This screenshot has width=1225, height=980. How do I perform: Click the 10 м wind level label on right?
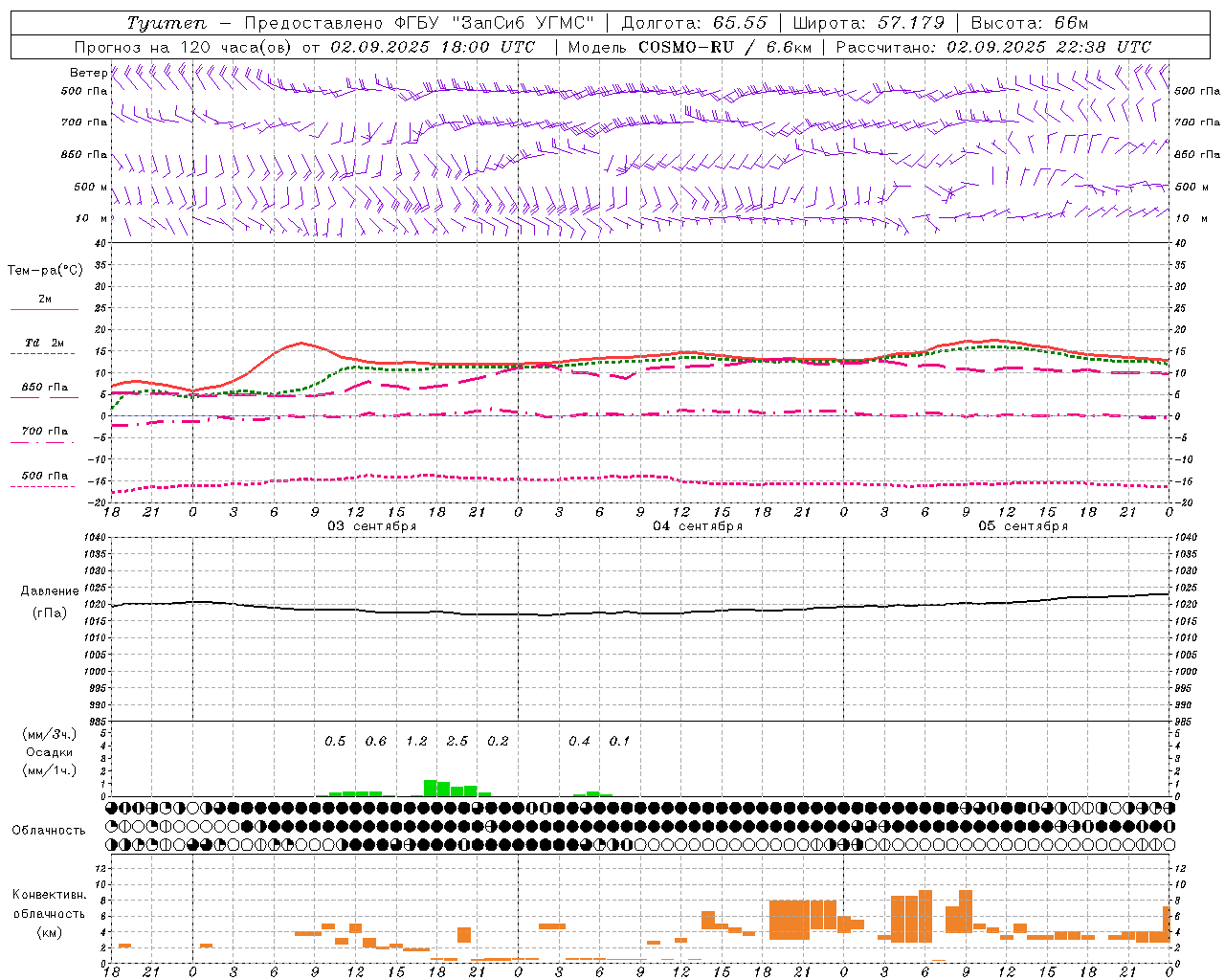(1192, 218)
